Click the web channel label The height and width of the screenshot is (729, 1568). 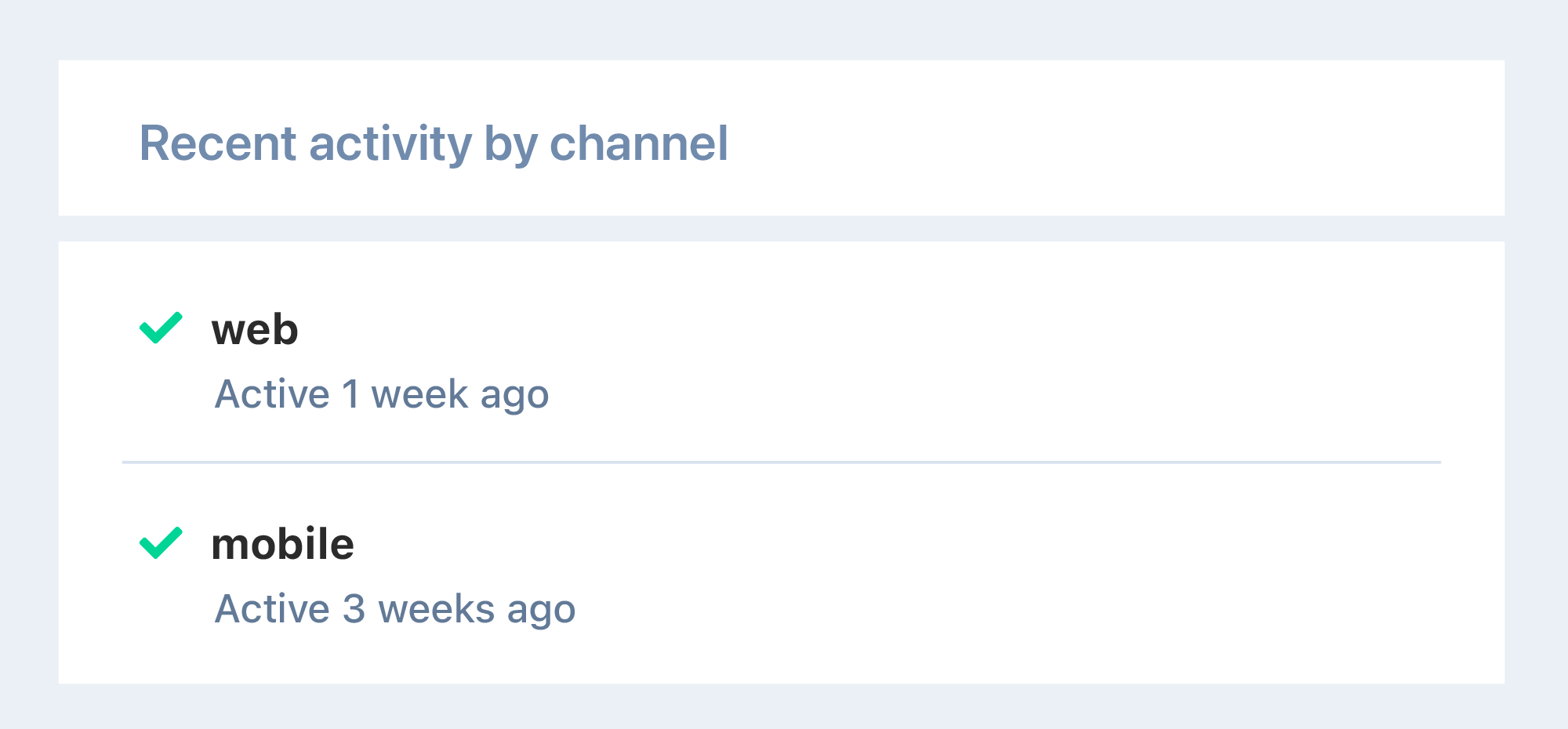click(256, 329)
